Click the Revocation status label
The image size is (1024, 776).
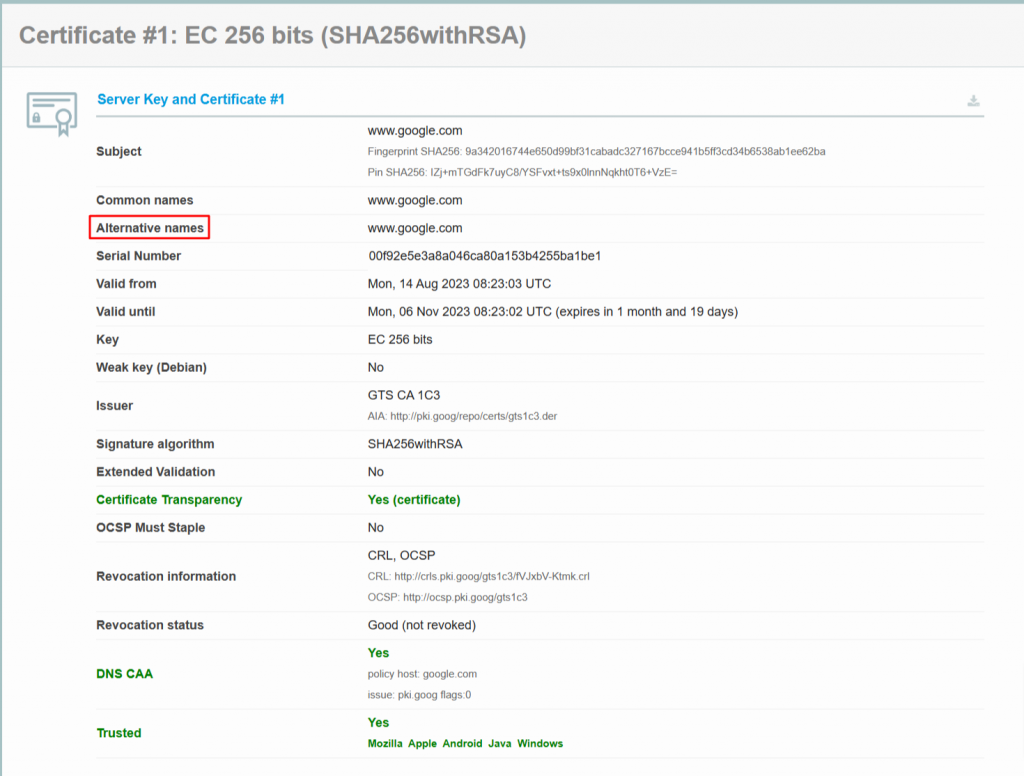pyautogui.click(x=150, y=625)
